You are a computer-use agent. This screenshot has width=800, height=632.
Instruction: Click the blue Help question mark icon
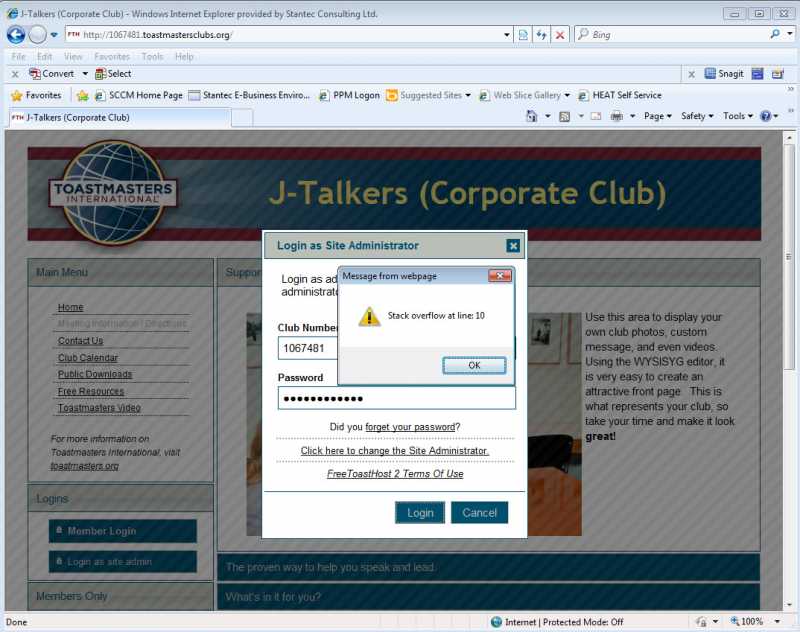(765, 116)
